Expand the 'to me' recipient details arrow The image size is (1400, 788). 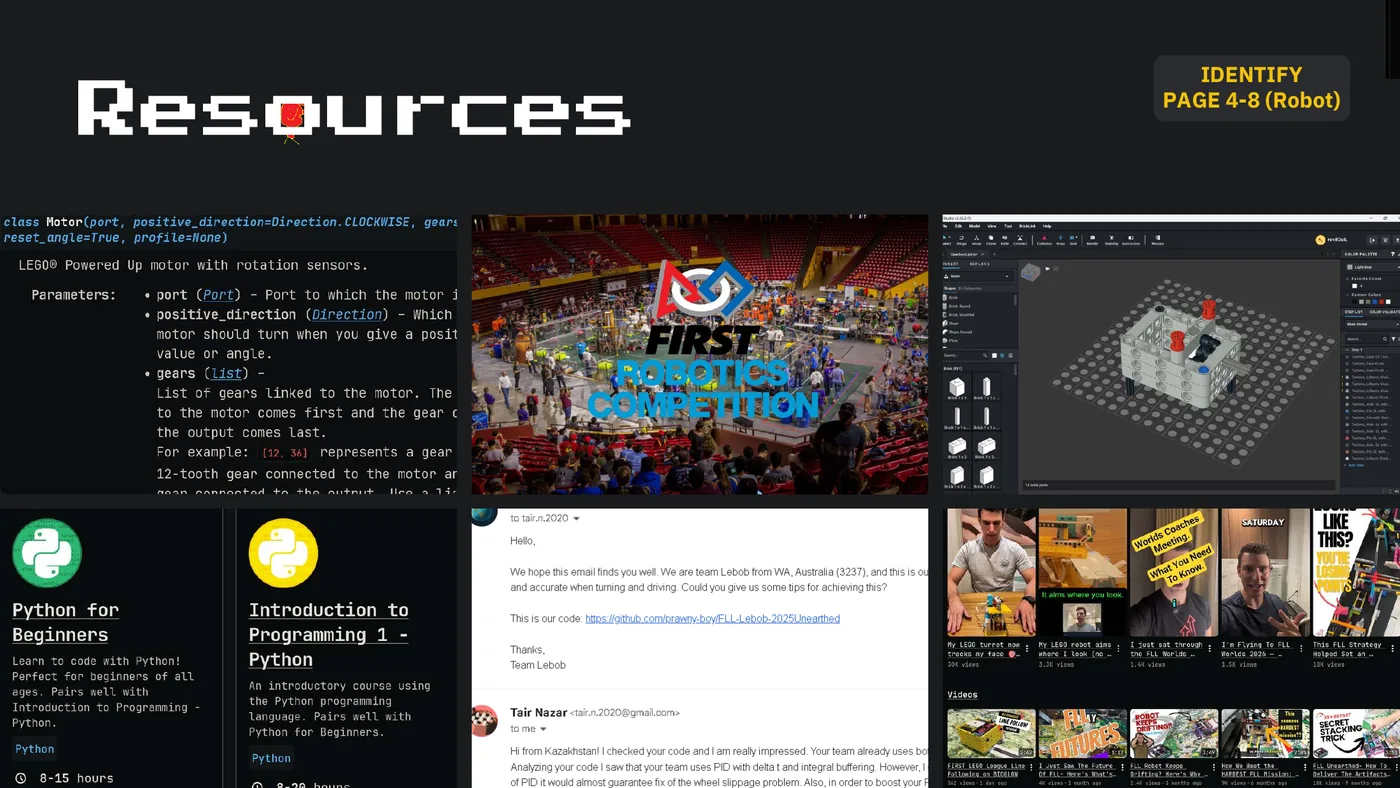[543, 729]
